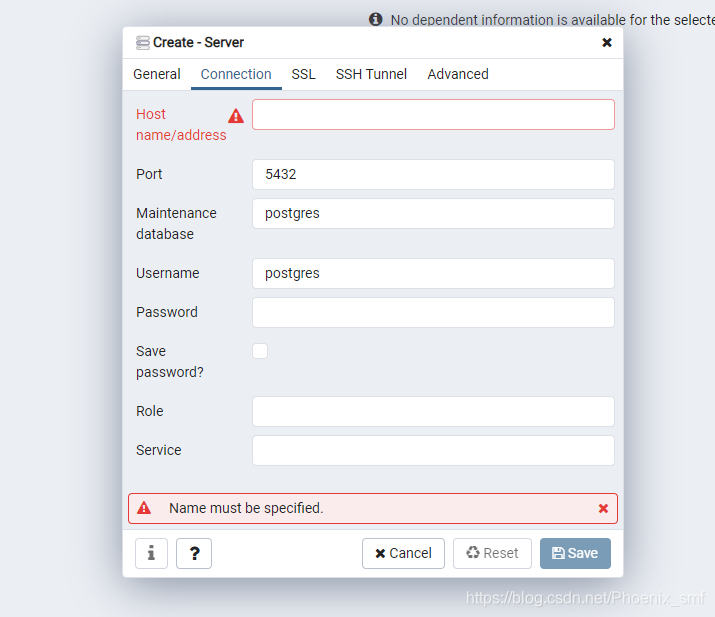Reset the server form fields
Viewport: 715px width, 617px height.
(492, 553)
